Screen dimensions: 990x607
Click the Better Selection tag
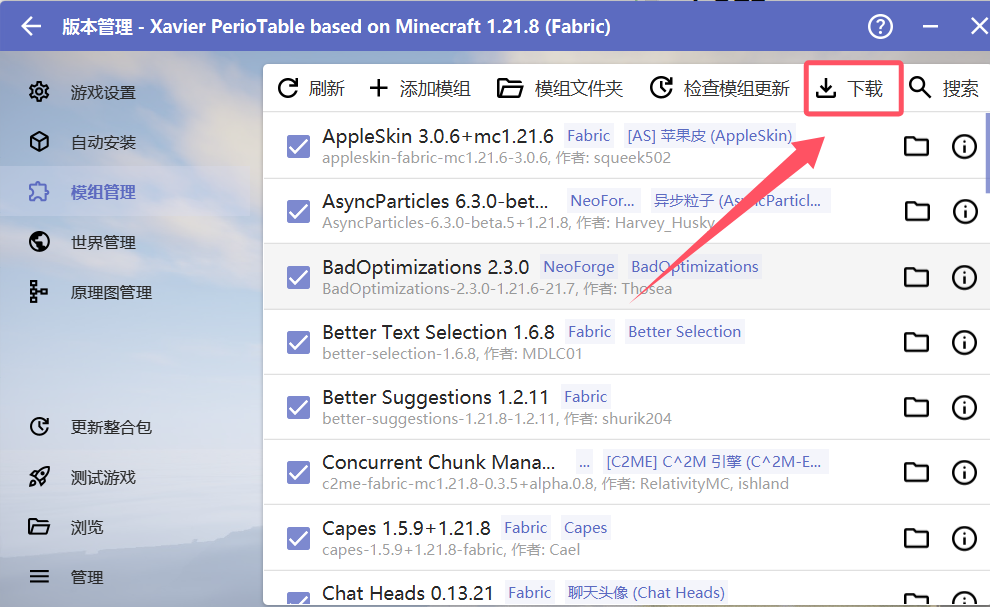tap(684, 332)
